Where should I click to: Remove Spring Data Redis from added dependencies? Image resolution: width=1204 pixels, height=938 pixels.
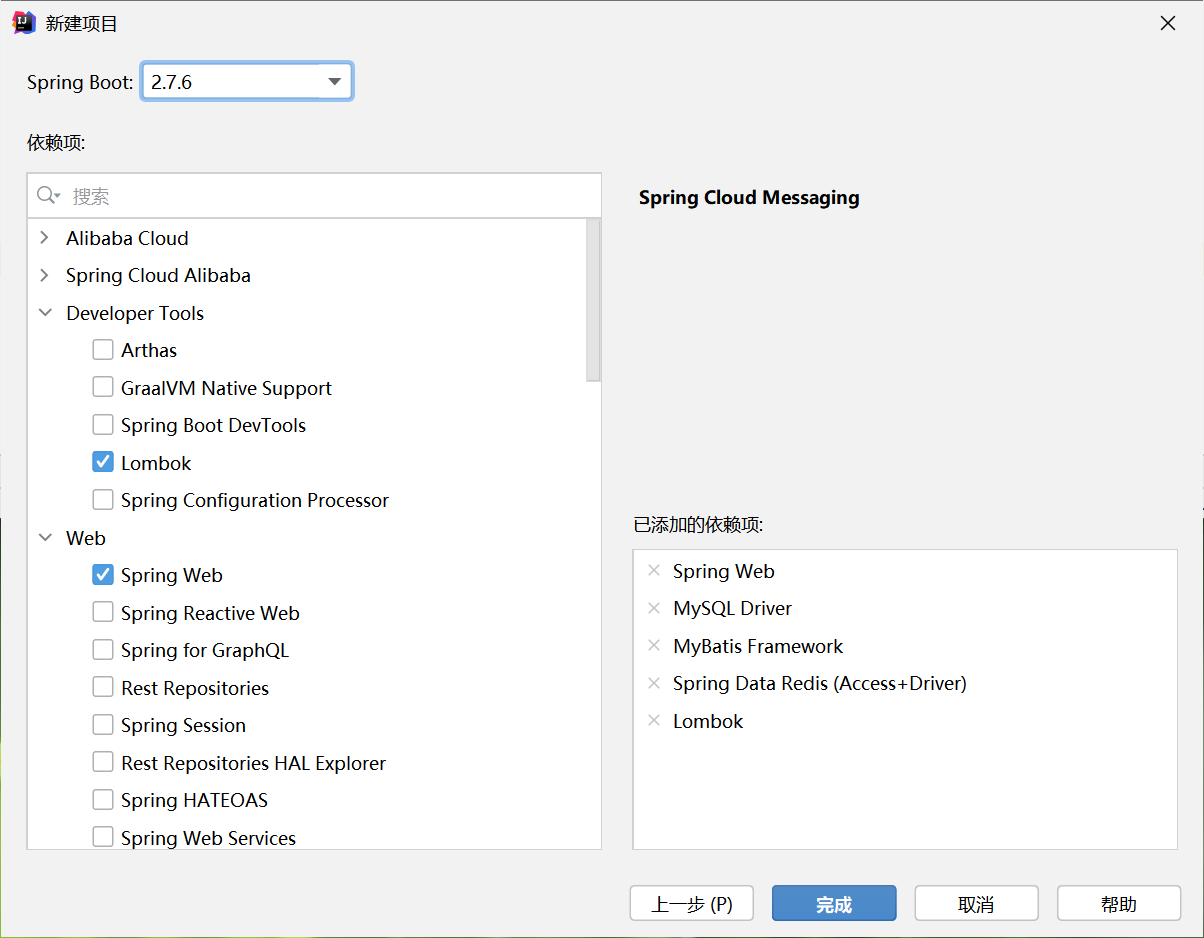click(x=654, y=683)
